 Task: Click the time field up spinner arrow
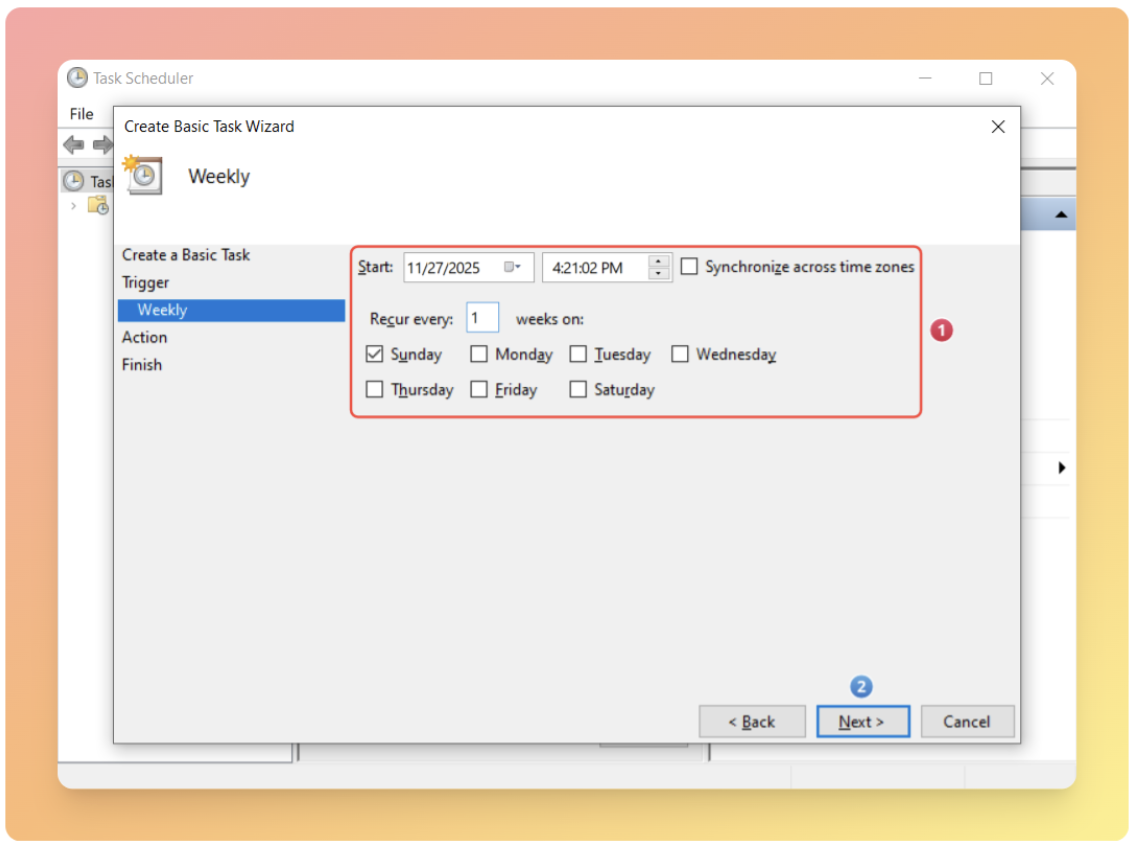pyautogui.click(x=659, y=262)
